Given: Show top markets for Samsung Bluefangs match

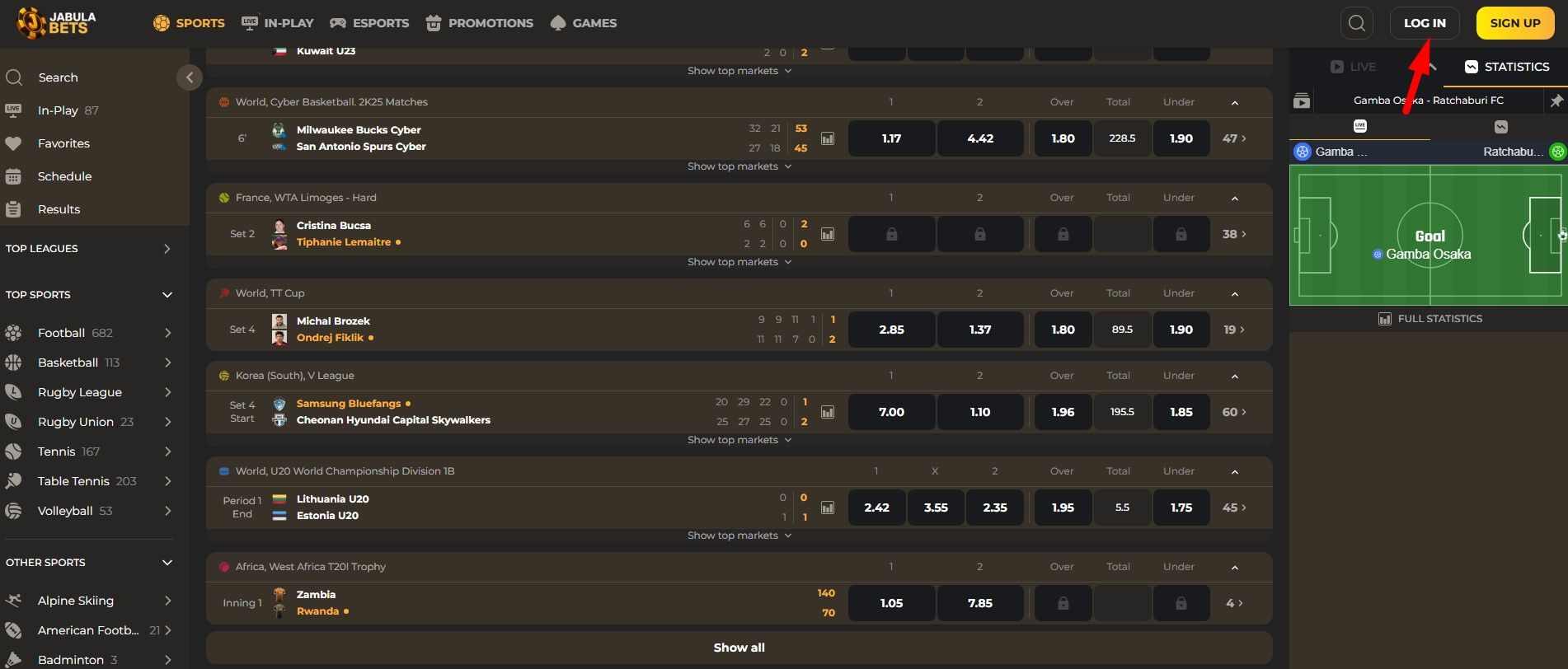Looking at the screenshot, I should coord(739,440).
